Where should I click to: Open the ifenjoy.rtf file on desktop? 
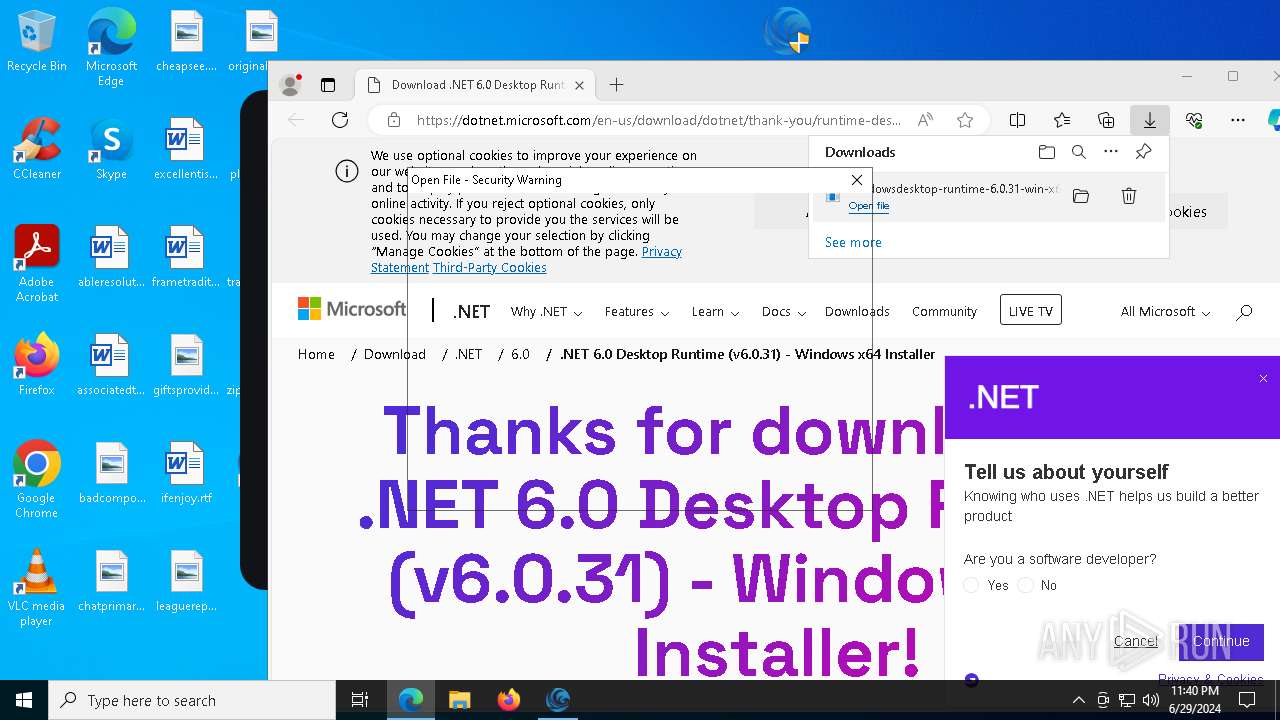point(186,473)
